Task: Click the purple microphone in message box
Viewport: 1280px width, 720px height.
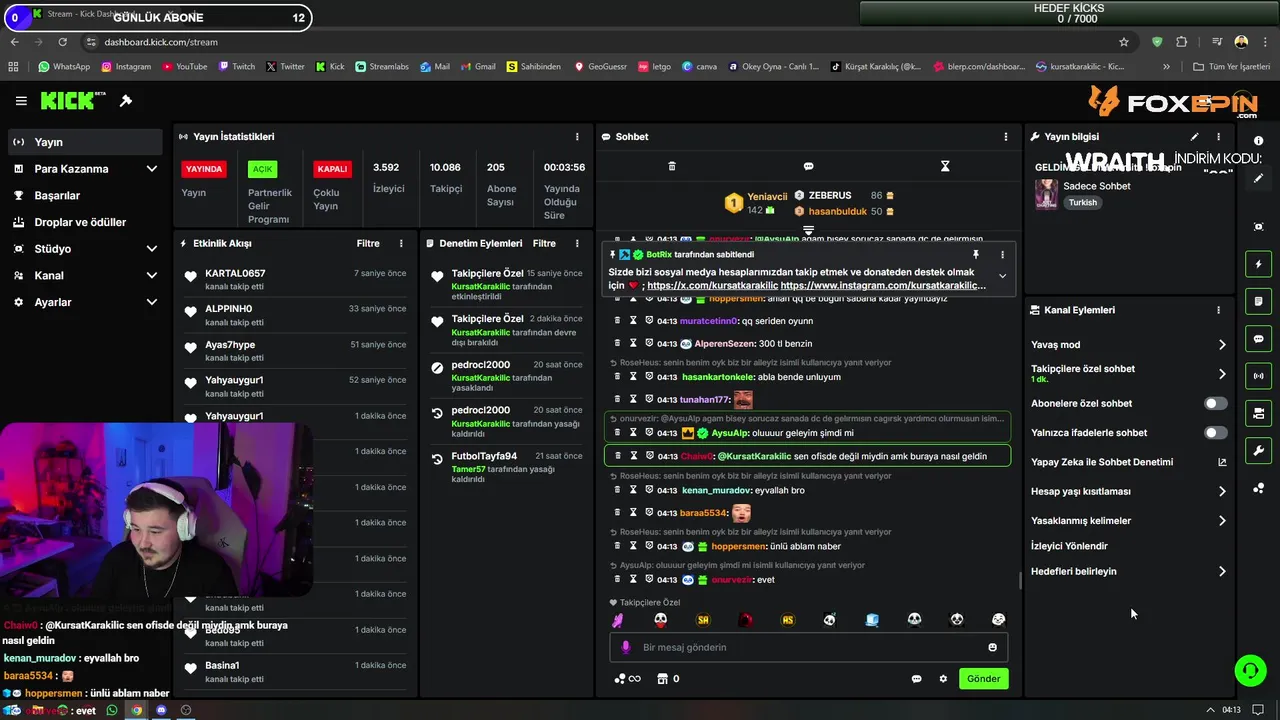Action: pos(626,647)
